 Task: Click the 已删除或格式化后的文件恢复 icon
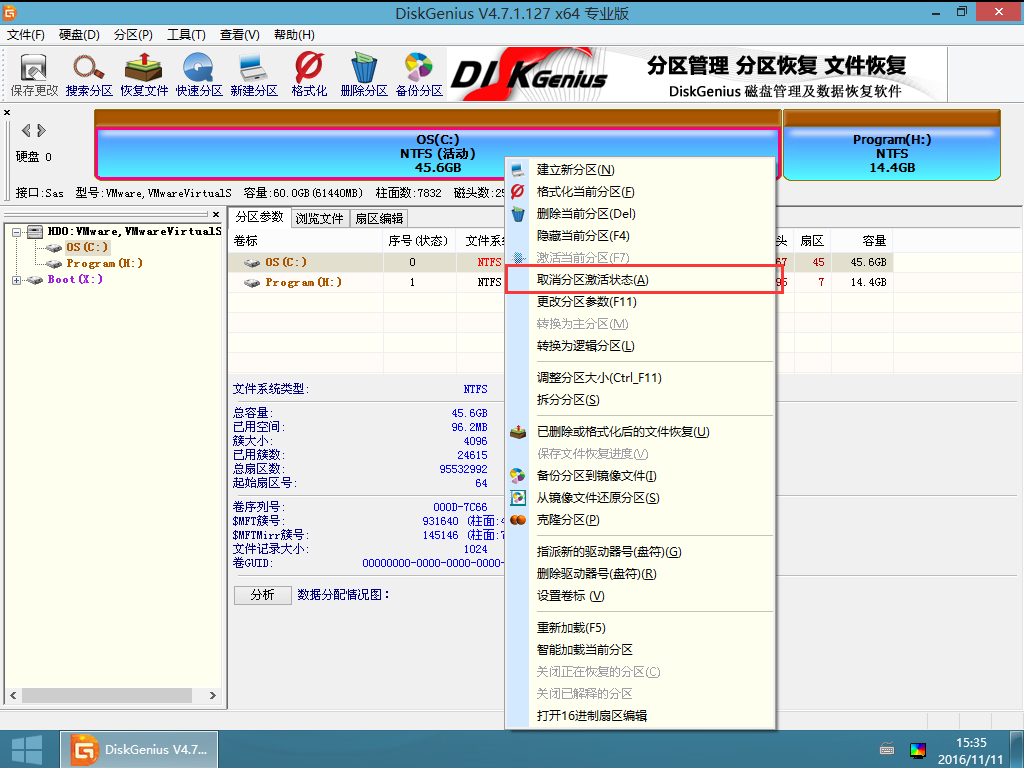point(518,432)
